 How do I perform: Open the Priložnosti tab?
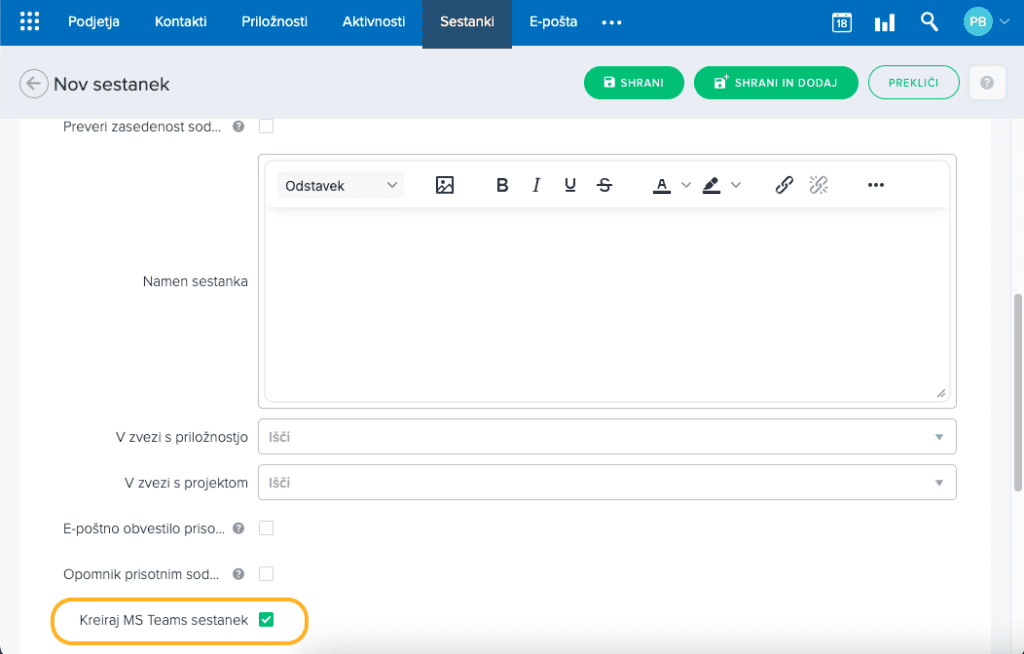pos(274,22)
